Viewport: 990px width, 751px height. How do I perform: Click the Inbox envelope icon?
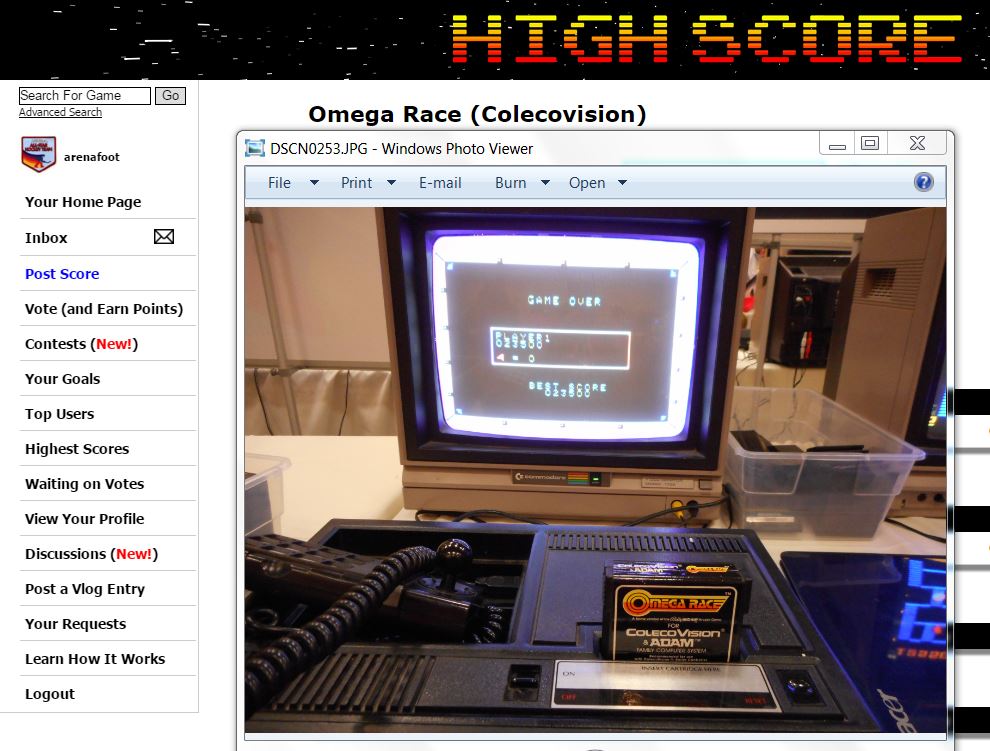tap(164, 237)
